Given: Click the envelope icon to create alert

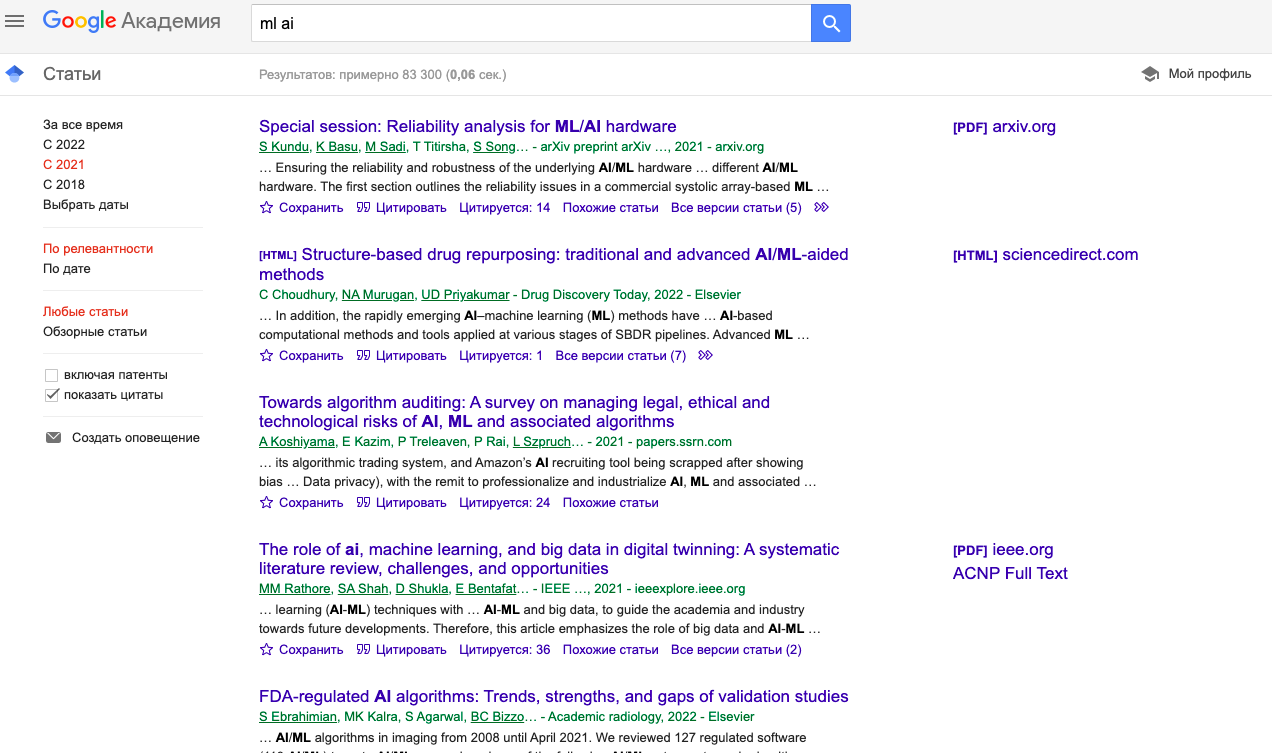Looking at the screenshot, I should 53,438.
